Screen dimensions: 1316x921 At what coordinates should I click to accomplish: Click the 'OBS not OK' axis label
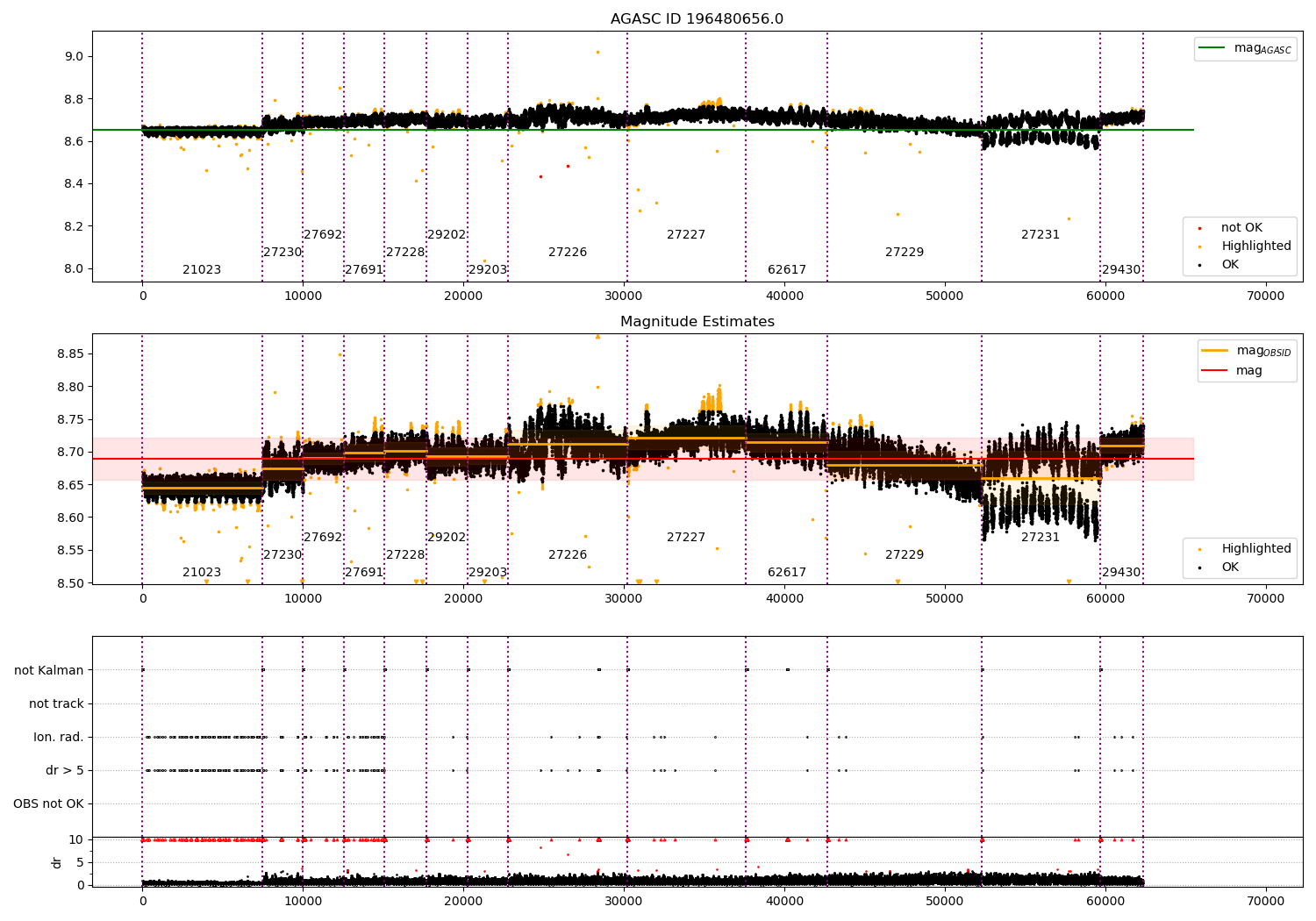click(x=49, y=804)
